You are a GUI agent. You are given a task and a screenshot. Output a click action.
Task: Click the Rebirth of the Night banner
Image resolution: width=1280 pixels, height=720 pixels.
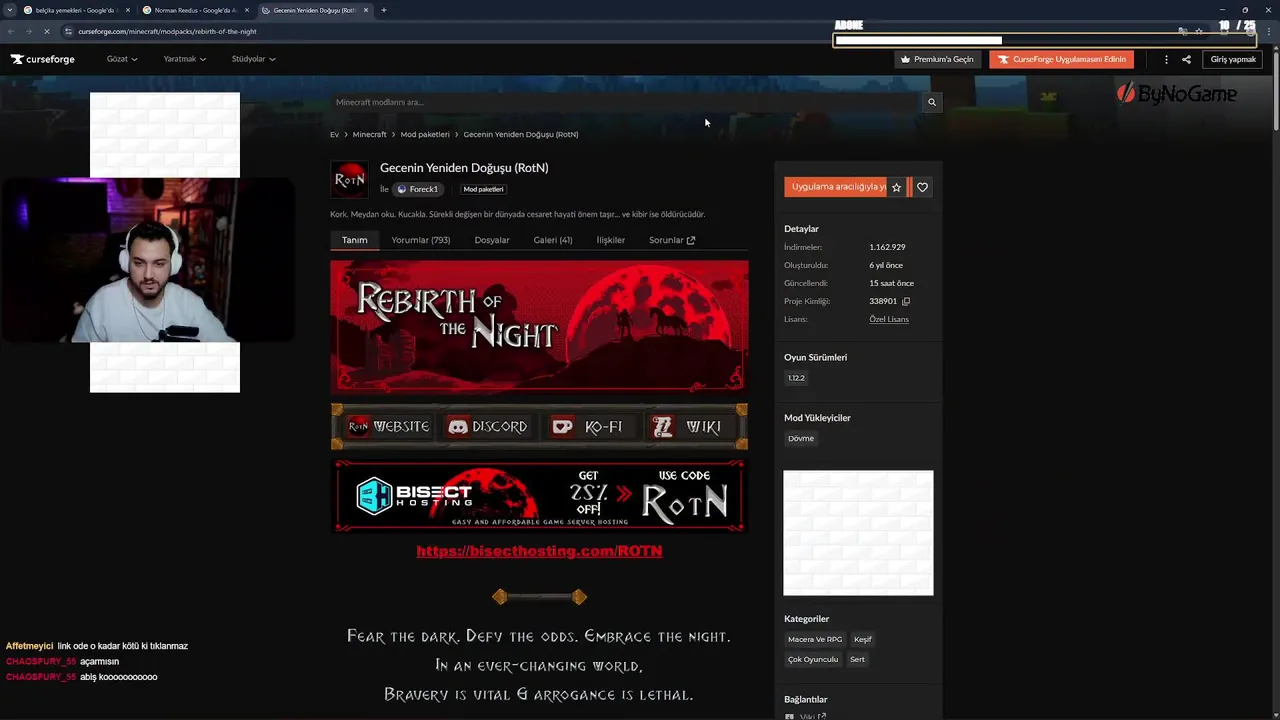(x=539, y=326)
